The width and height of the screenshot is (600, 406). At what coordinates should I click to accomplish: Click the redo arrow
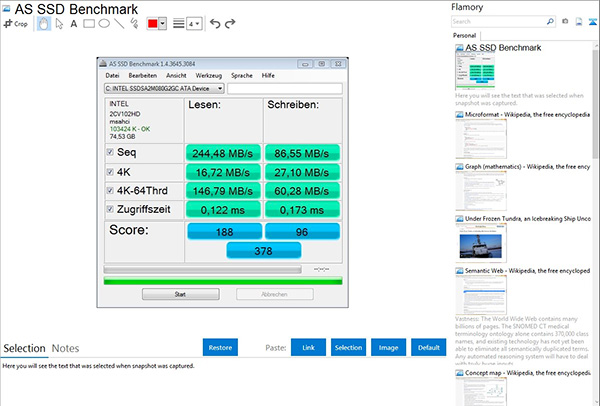[x=232, y=22]
